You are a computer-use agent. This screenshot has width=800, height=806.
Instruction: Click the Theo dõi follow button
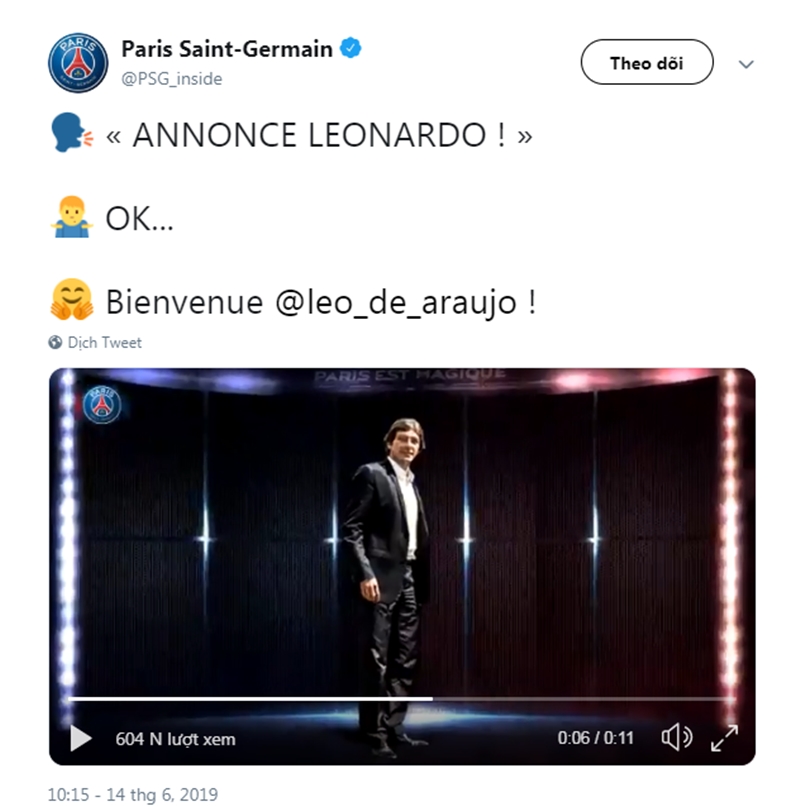(646, 63)
